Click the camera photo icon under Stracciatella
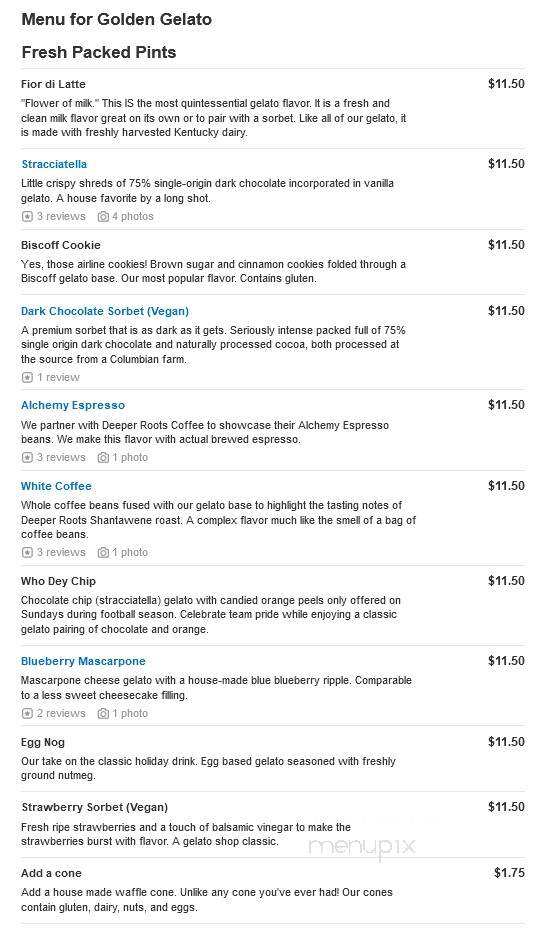This screenshot has width=541, height=929. (103, 217)
